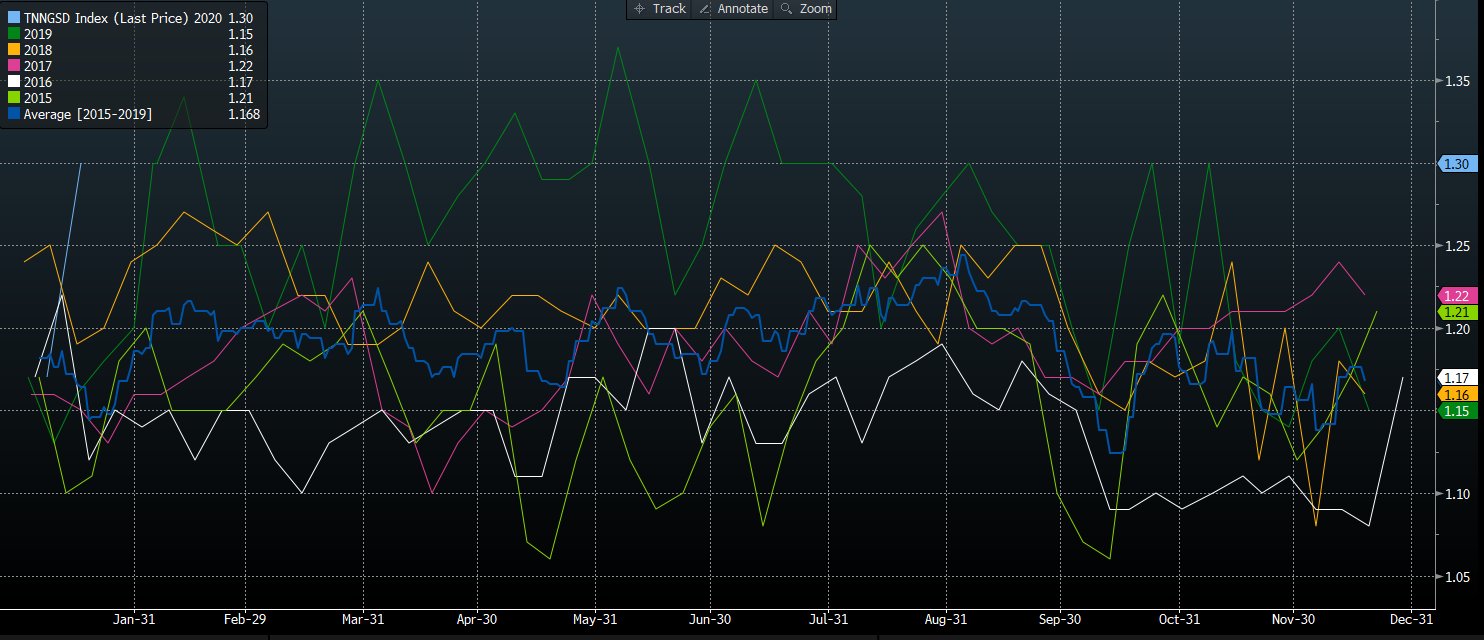Viewport: 1484px width, 640px height.
Task: Click the dark green 2019 legend swatch
Action: [x=12, y=34]
